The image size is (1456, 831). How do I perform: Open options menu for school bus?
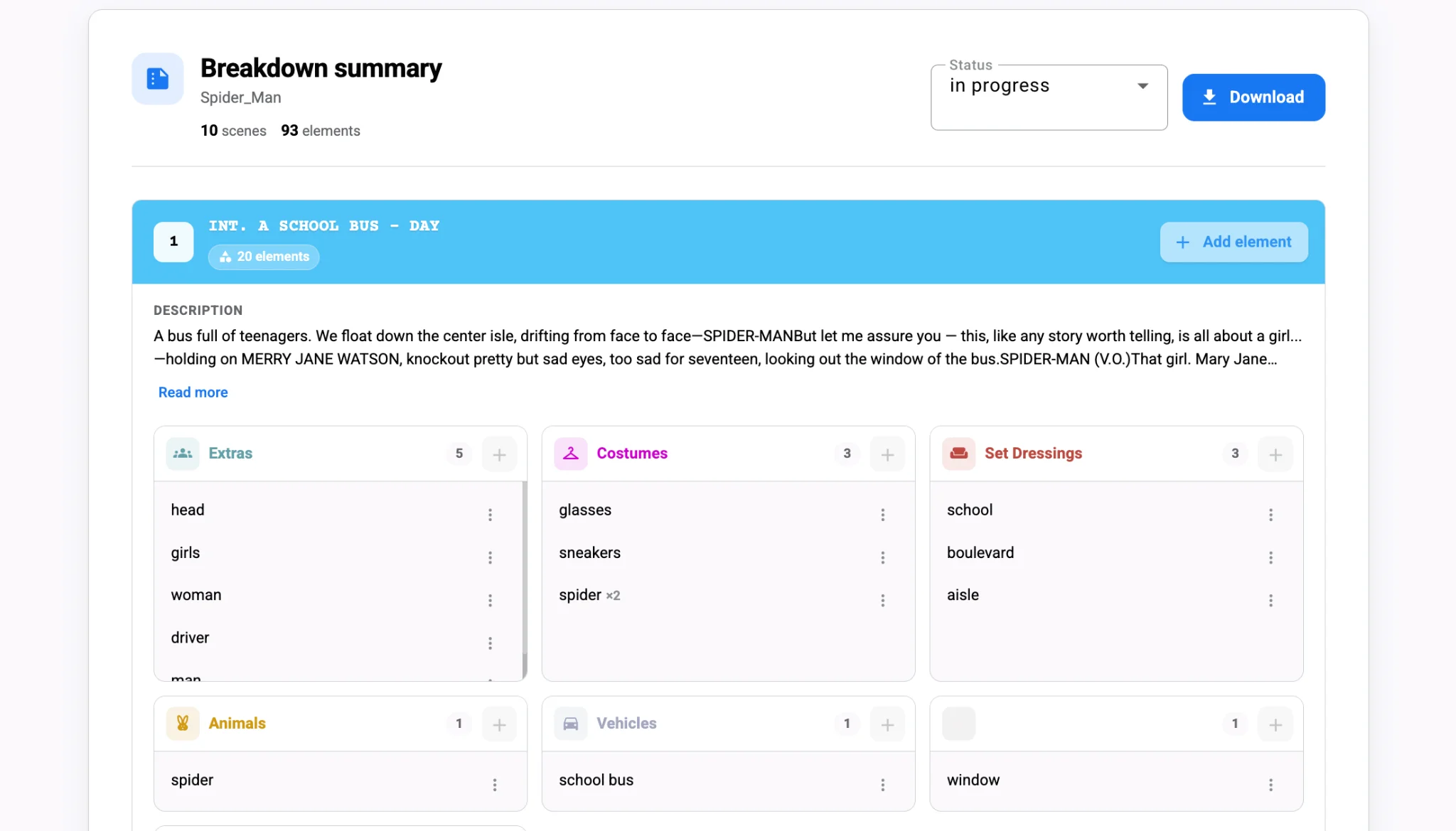883,785
